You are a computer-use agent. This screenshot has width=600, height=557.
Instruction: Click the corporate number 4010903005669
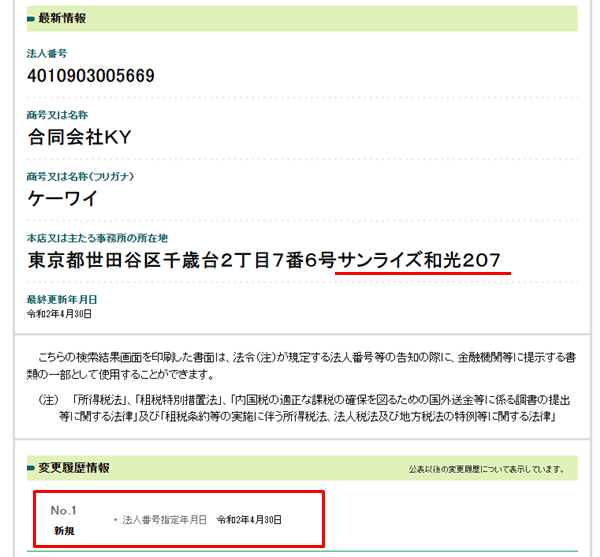(x=91, y=75)
